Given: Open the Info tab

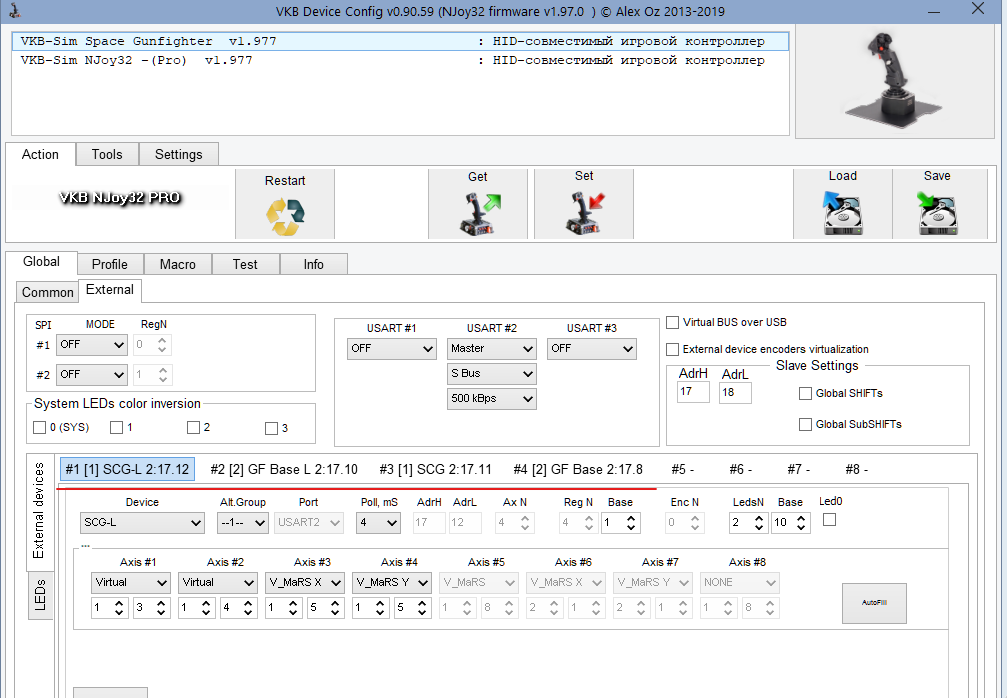Looking at the screenshot, I should pos(313,264).
